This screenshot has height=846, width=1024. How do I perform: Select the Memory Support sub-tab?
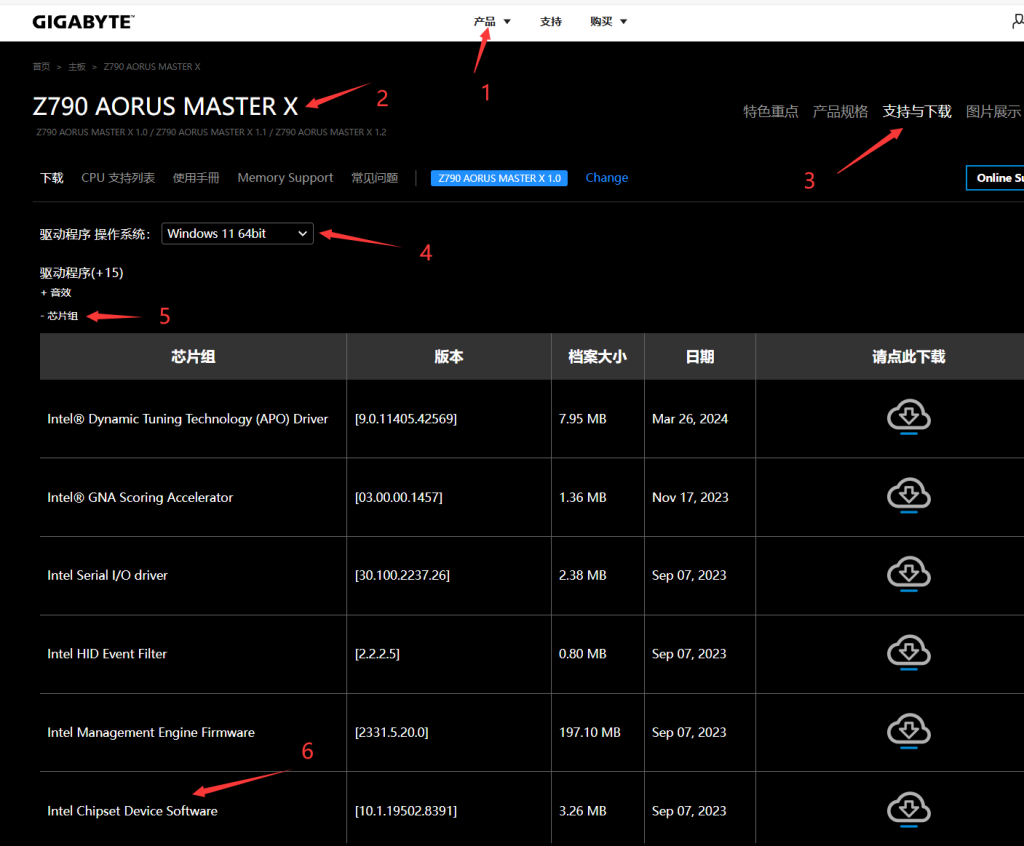pyautogui.click(x=285, y=178)
